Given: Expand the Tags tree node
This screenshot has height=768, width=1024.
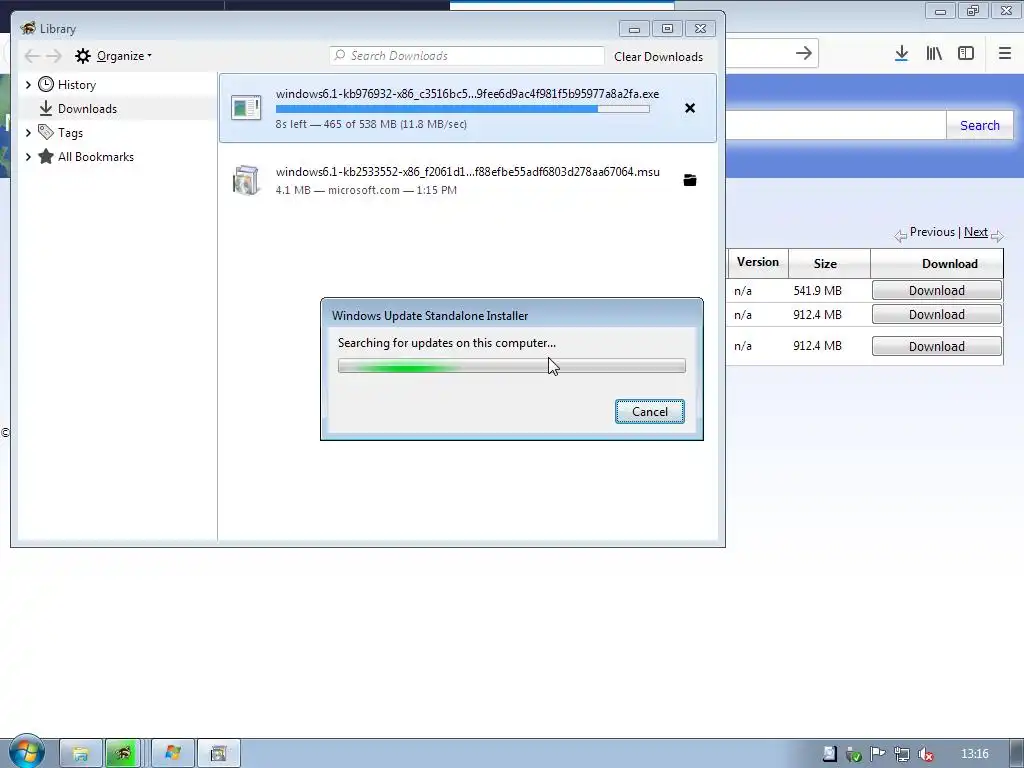Looking at the screenshot, I should (28, 133).
